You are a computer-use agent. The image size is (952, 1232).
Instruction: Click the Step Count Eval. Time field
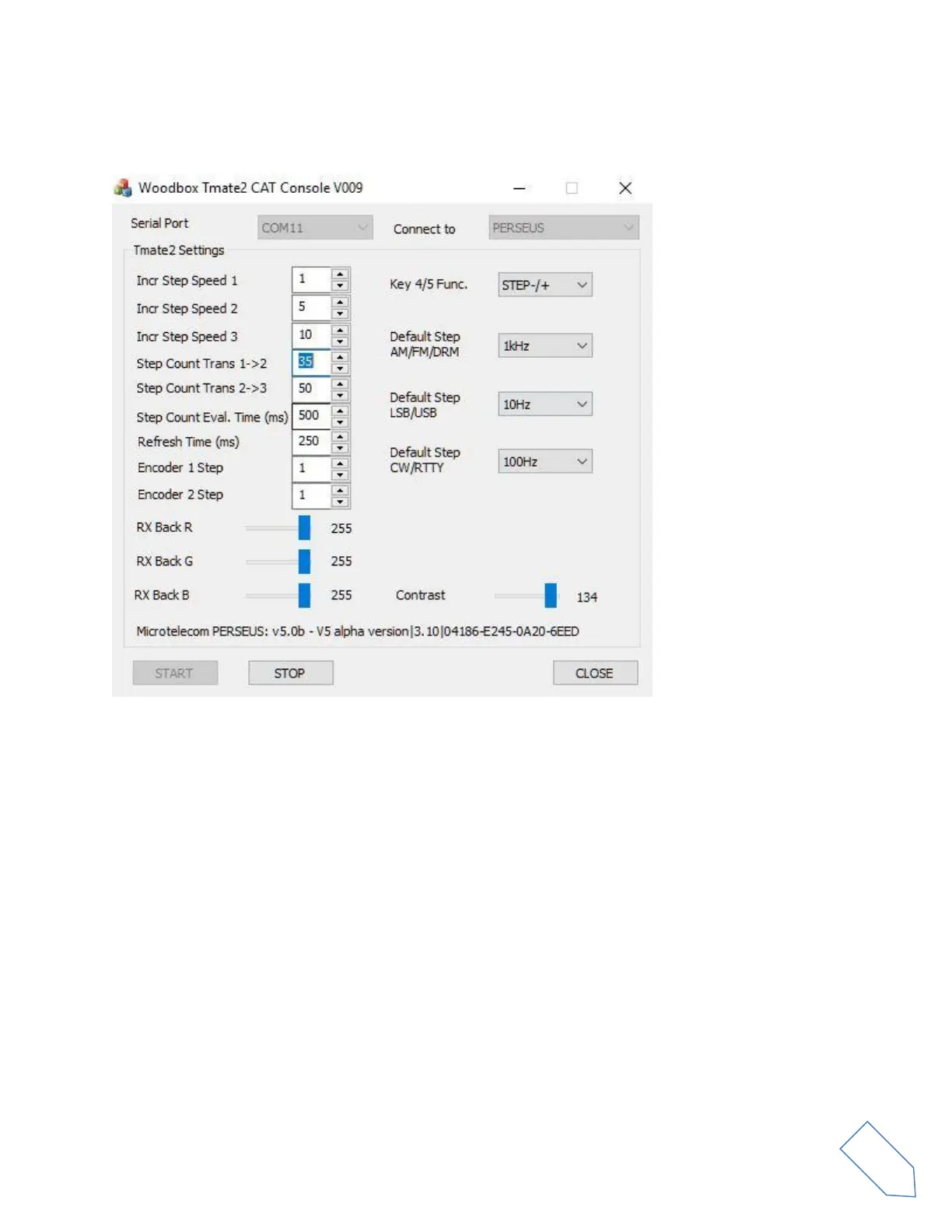(x=311, y=415)
